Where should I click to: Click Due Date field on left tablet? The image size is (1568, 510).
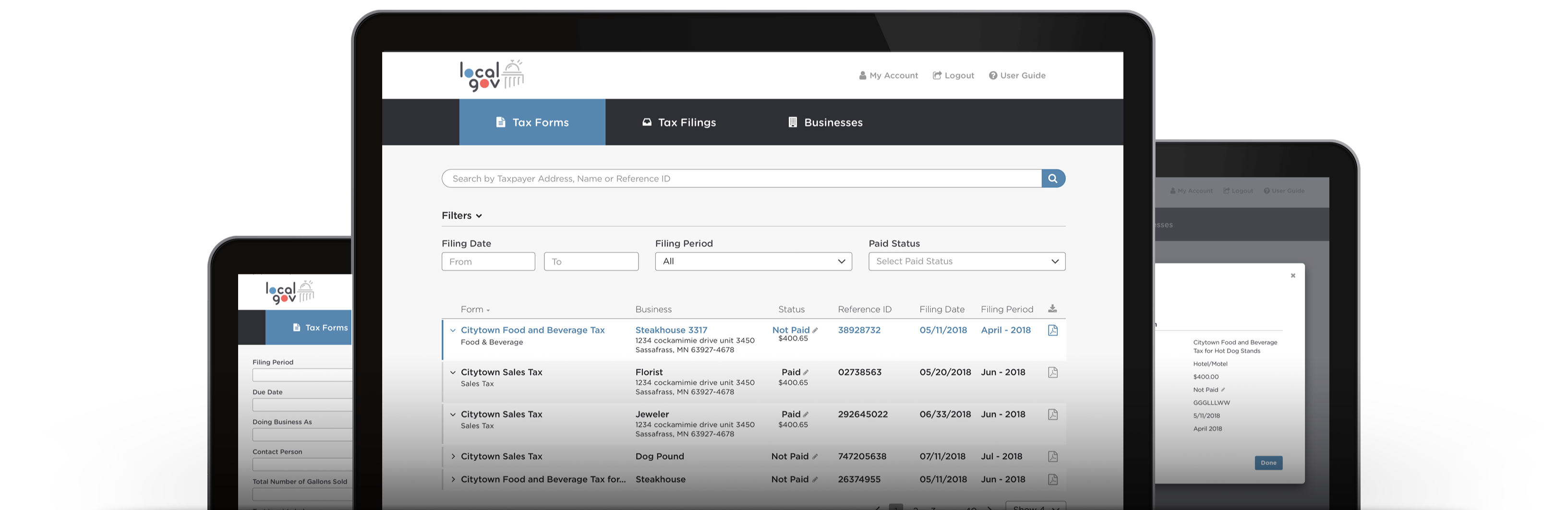point(302,405)
